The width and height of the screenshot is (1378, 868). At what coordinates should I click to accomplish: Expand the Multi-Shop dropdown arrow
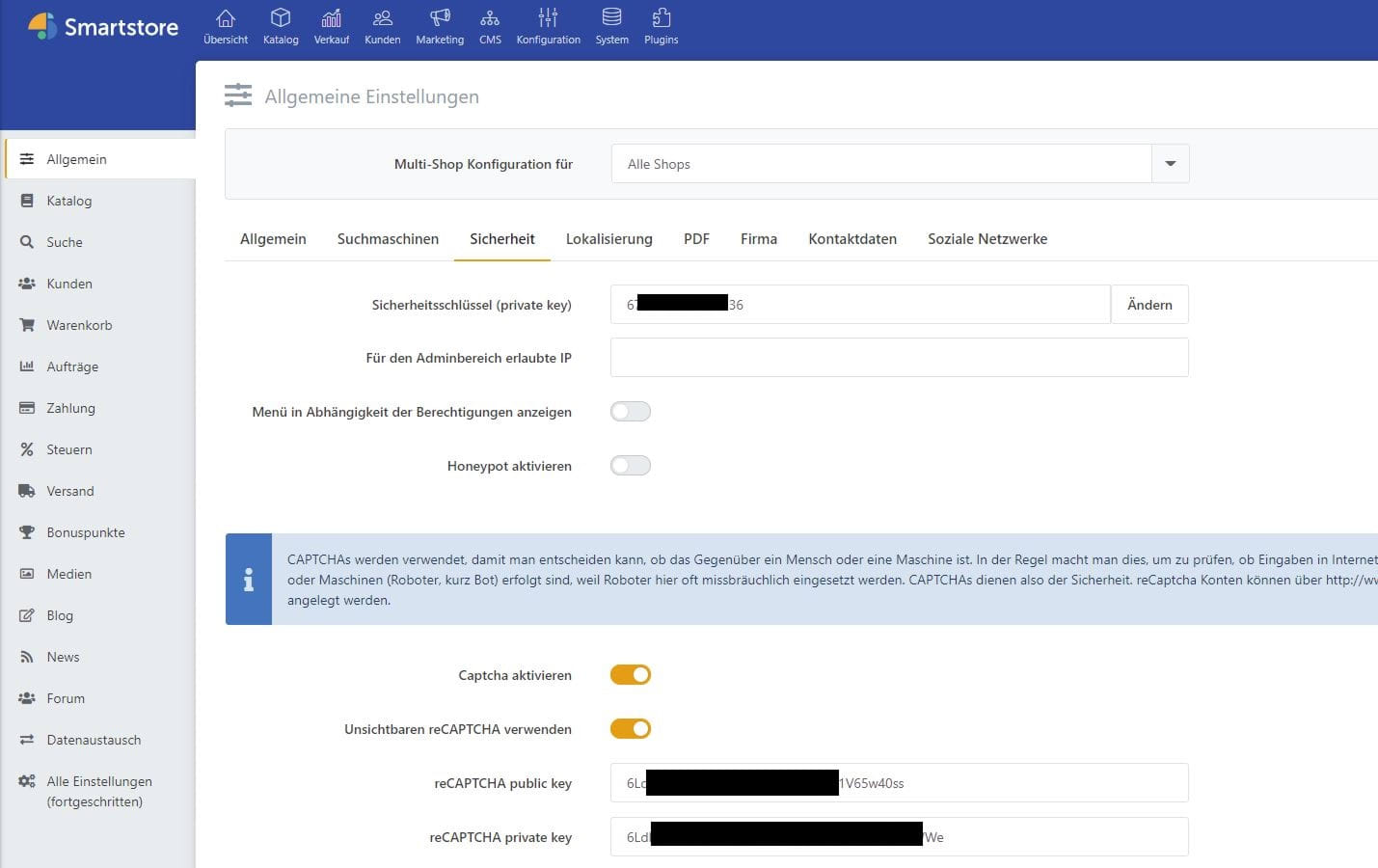click(x=1170, y=164)
